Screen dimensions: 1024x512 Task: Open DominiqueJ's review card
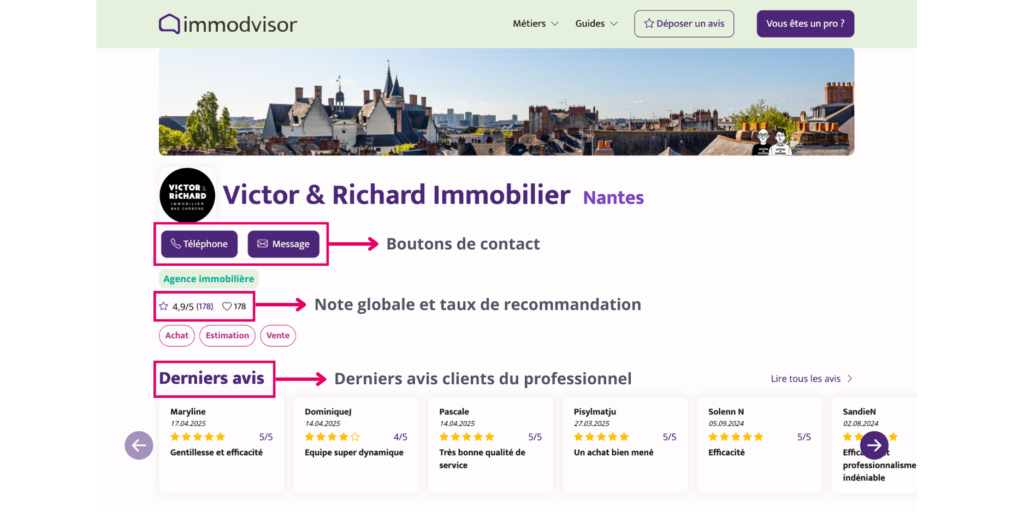[x=356, y=445]
